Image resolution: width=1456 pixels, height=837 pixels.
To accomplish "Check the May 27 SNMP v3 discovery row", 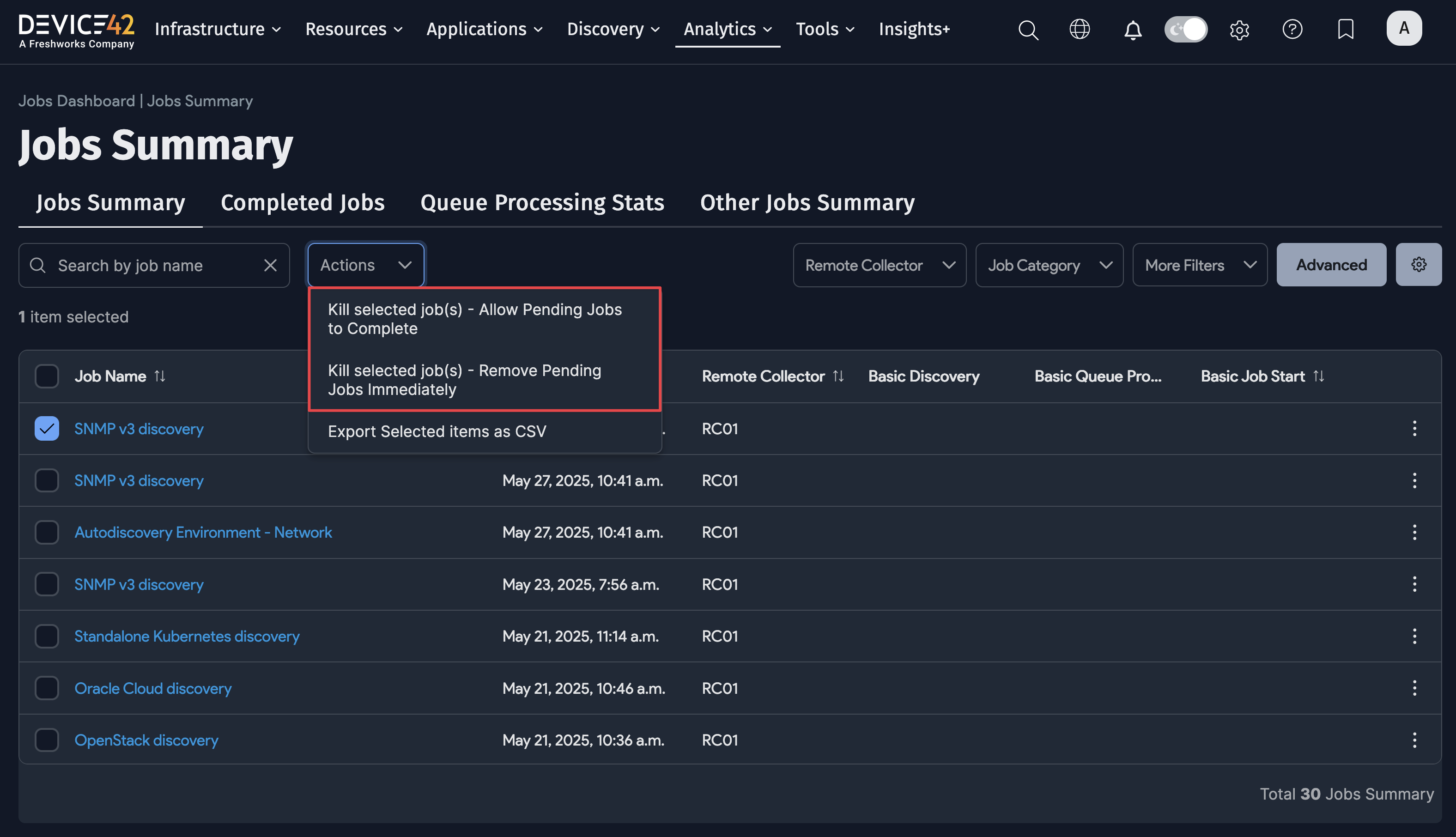I will coord(47,480).
